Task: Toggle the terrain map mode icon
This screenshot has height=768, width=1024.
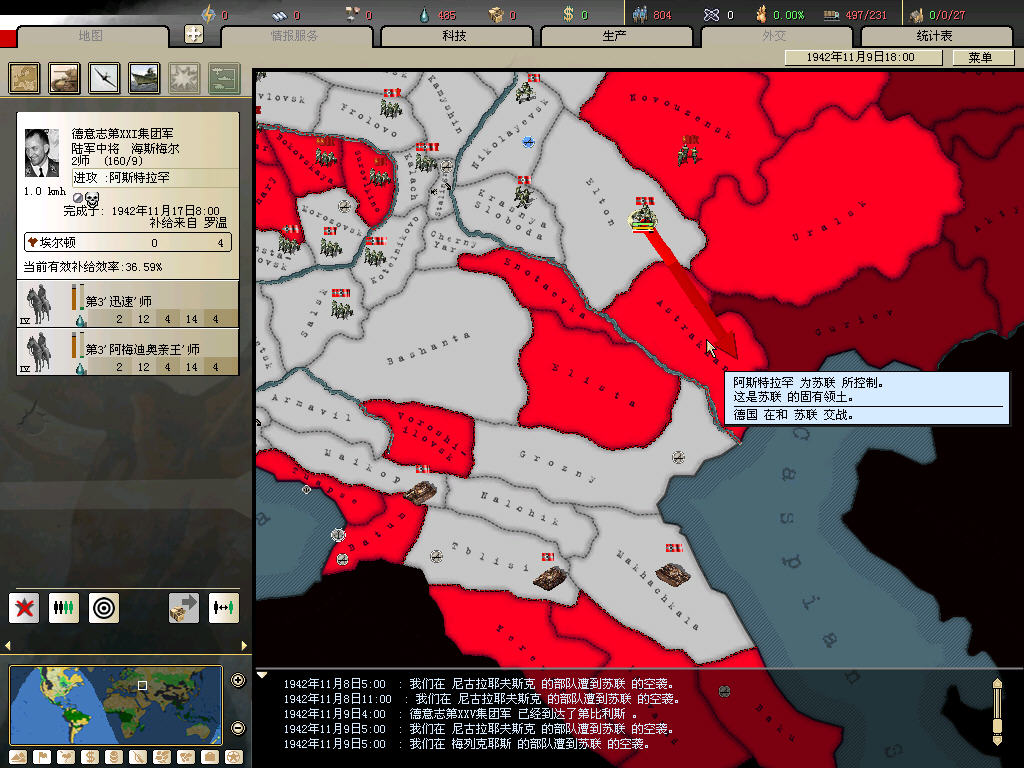Action: (18, 756)
